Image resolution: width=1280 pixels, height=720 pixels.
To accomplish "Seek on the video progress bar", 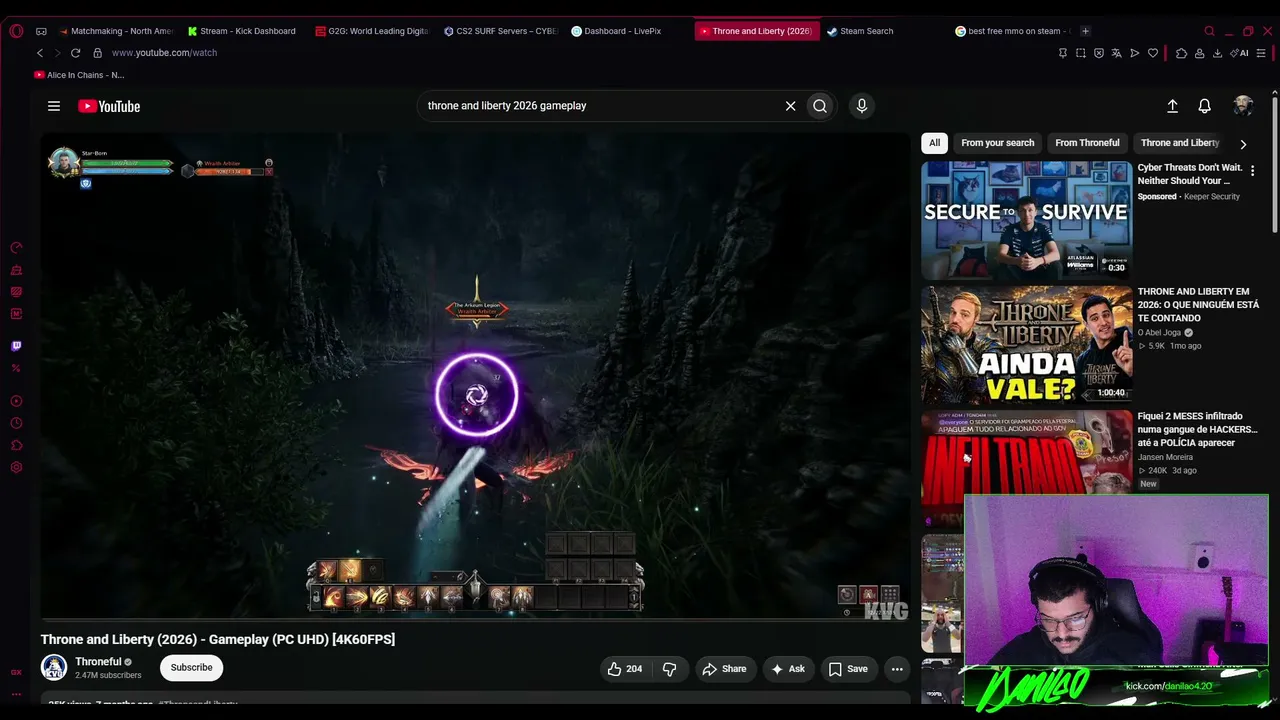I will click(475, 619).
